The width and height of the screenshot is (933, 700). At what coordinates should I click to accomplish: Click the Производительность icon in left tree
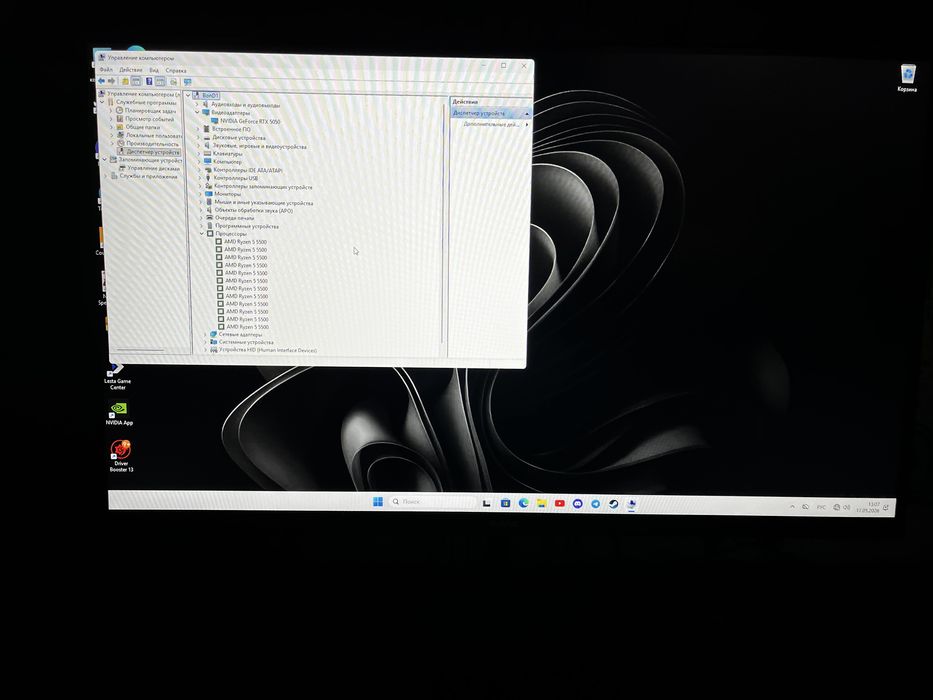click(x=121, y=143)
